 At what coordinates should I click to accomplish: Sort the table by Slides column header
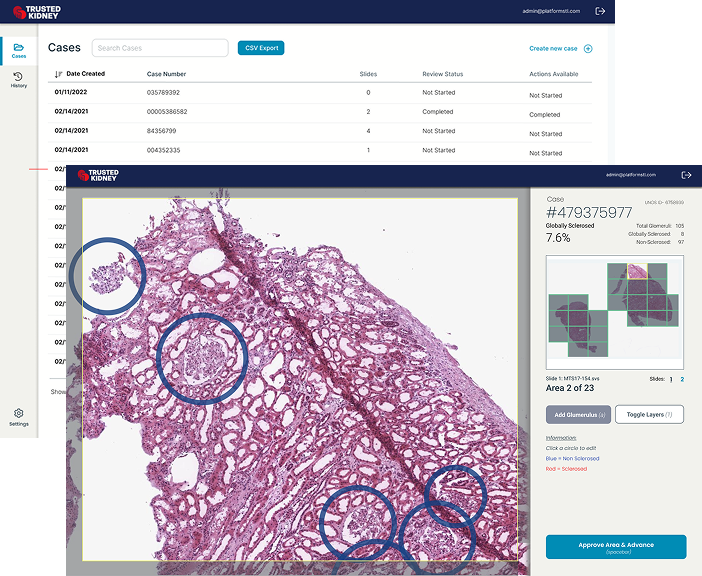tap(368, 74)
